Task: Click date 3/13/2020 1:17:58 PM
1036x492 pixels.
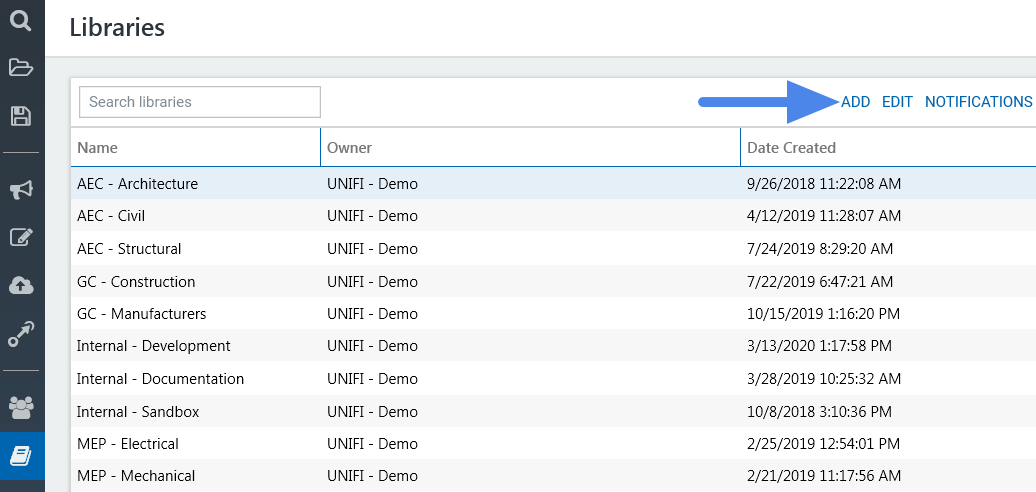Action: (819, 346)
